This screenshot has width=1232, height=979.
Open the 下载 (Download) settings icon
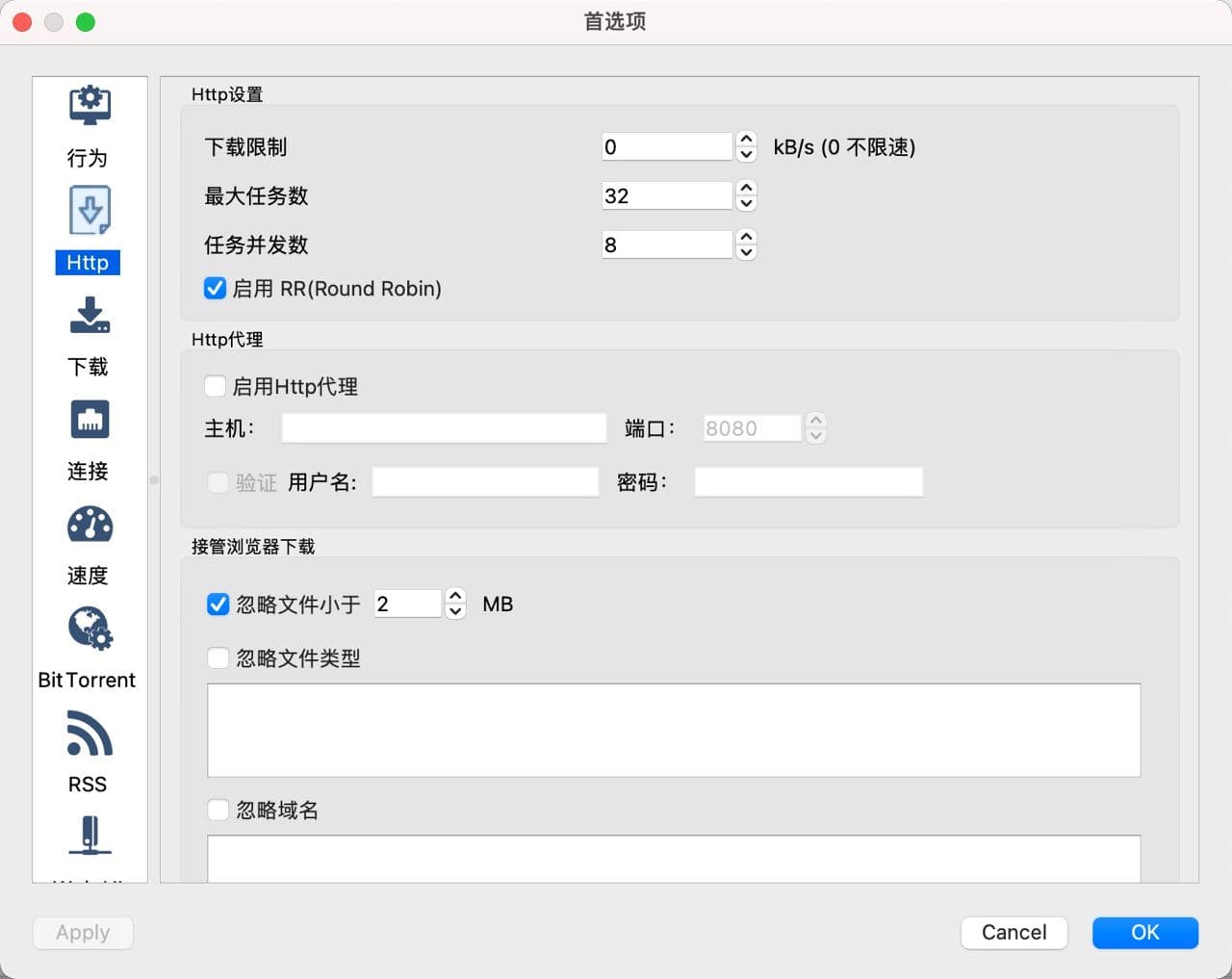90,316
